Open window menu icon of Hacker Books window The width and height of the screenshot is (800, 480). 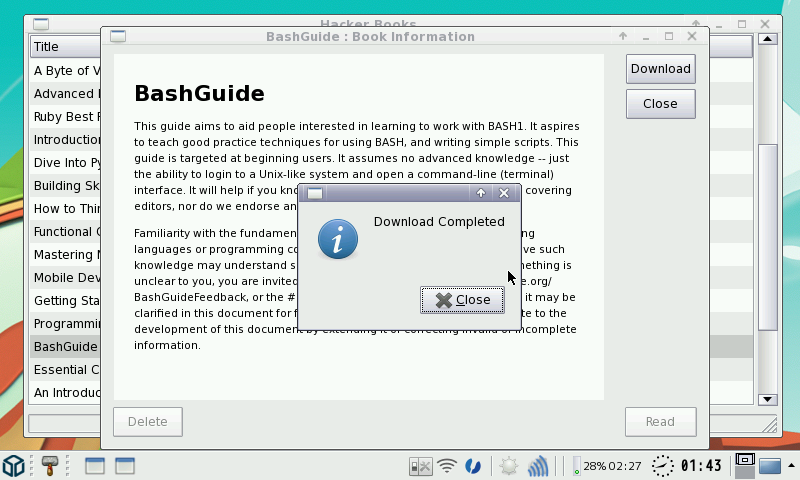point(41,23)
